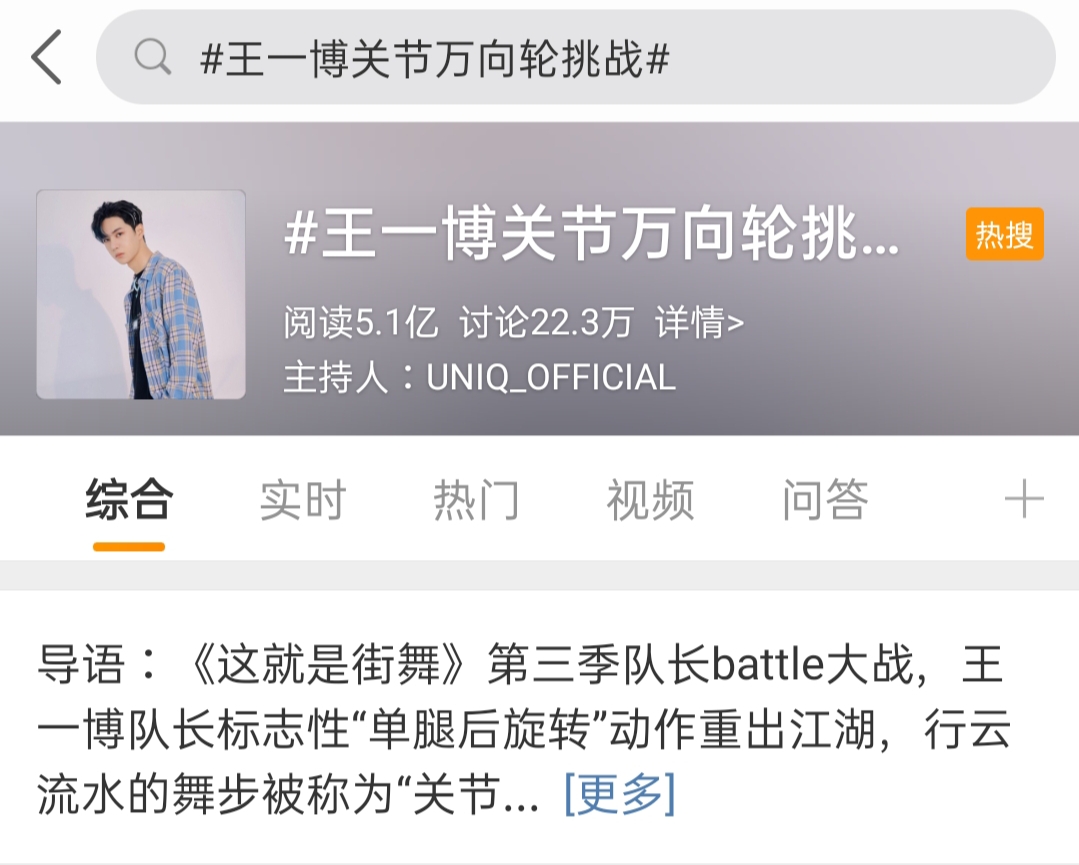This screenshot has height=865, width=1079.
Task: Click the orange 热搜 badge
Action: point(1004,234)
